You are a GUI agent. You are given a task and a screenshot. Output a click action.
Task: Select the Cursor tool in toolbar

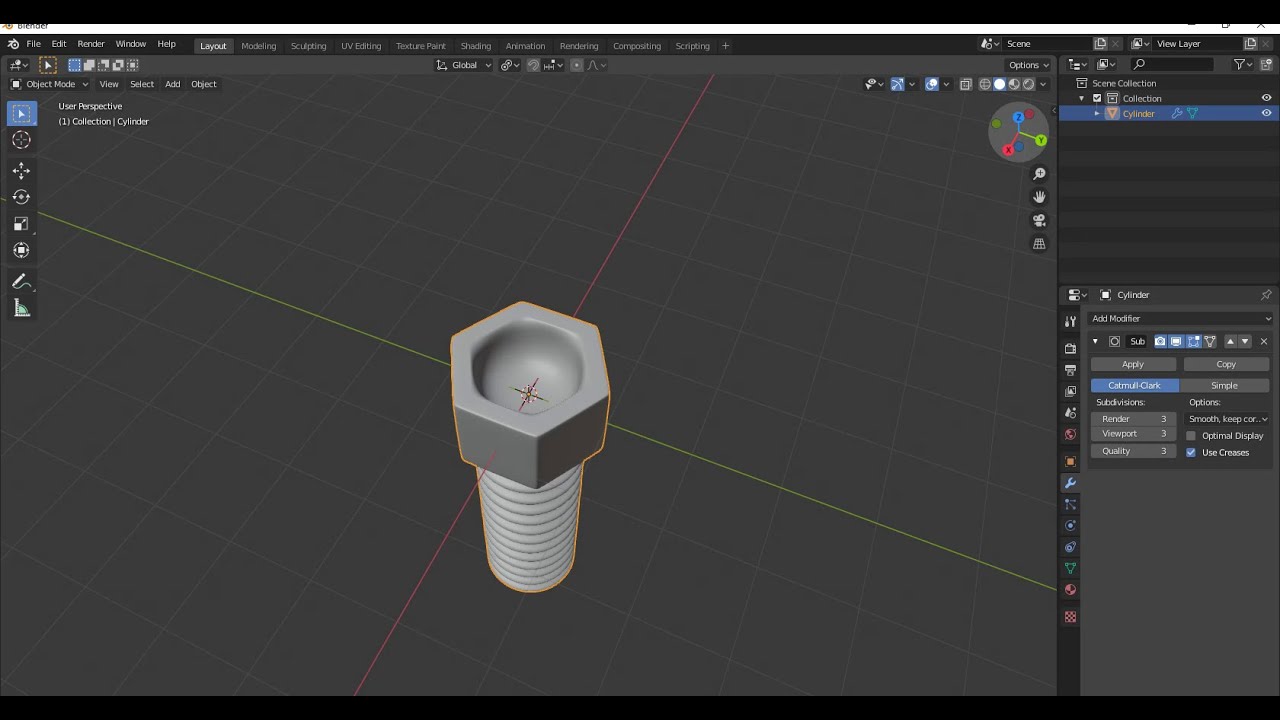click(x=21, y=140)
